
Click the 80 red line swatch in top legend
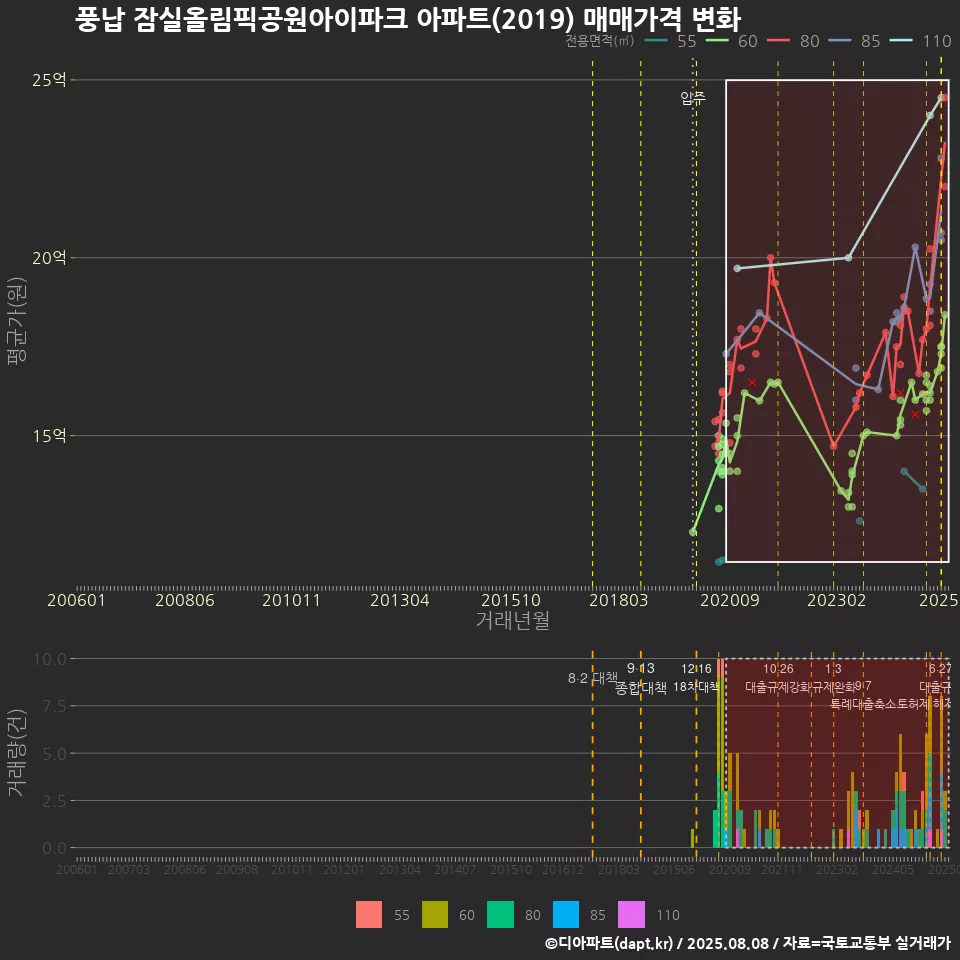[x=779, y=41]
